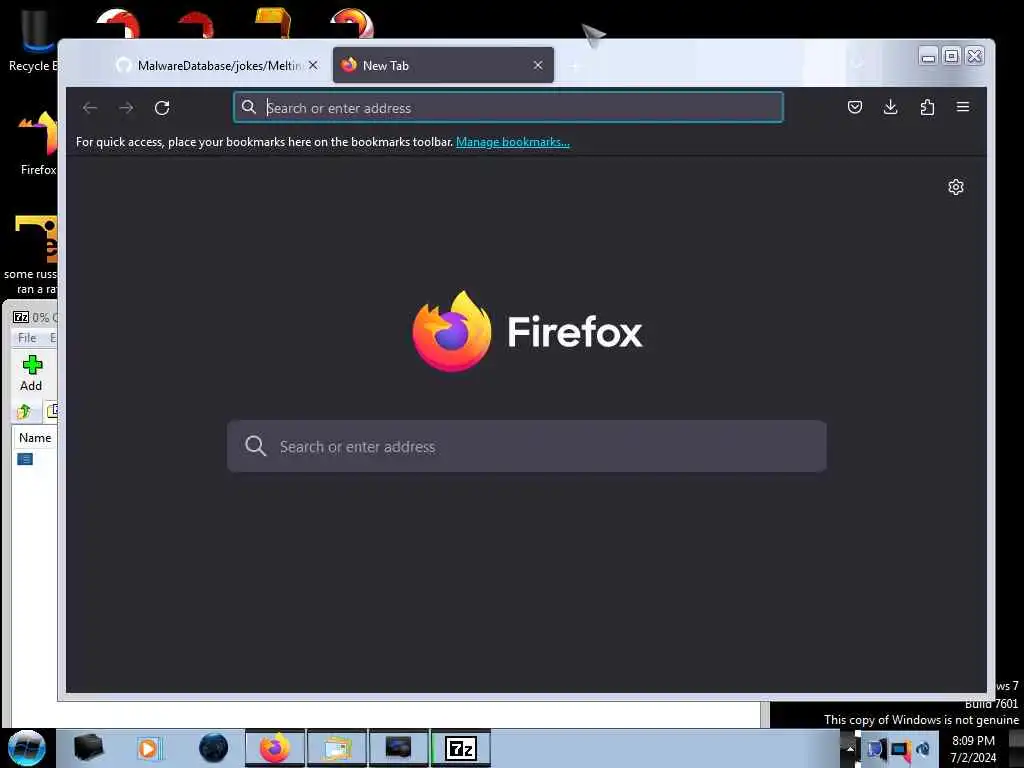This screenshot has height=768, width=1024.
Task: Focus the top Search or enter address bar
Action: tap(508, 107)
